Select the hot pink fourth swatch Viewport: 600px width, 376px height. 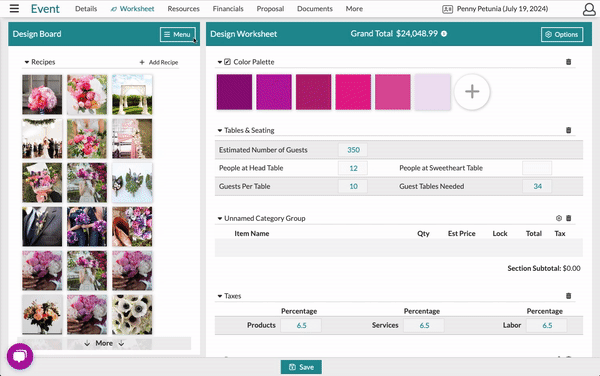353,92
